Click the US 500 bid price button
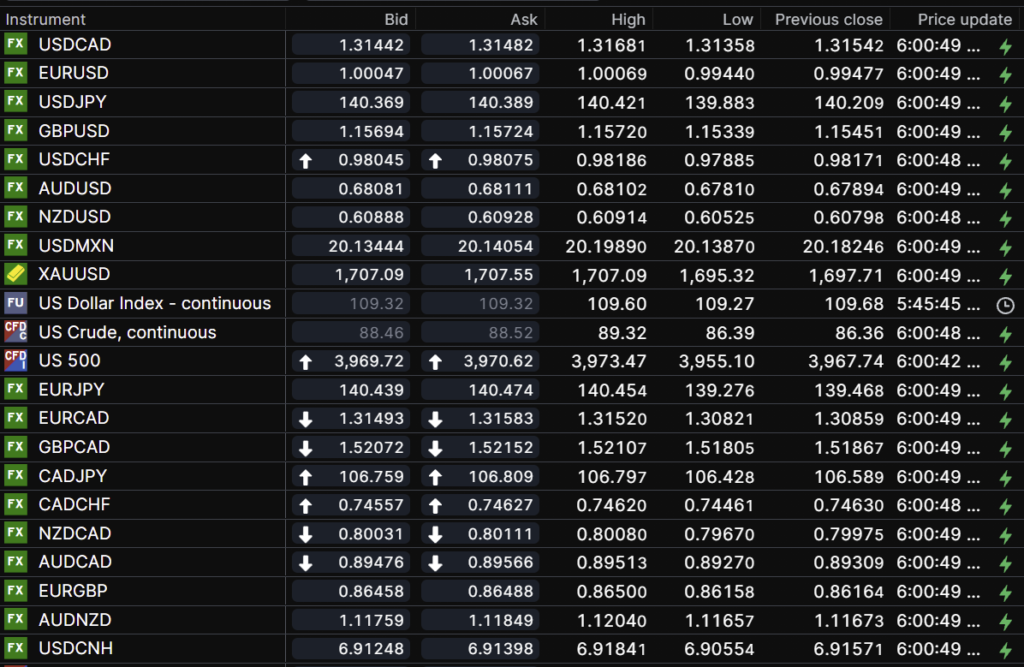The width and height of the screenshot is (1024, 667). point(351,361)
